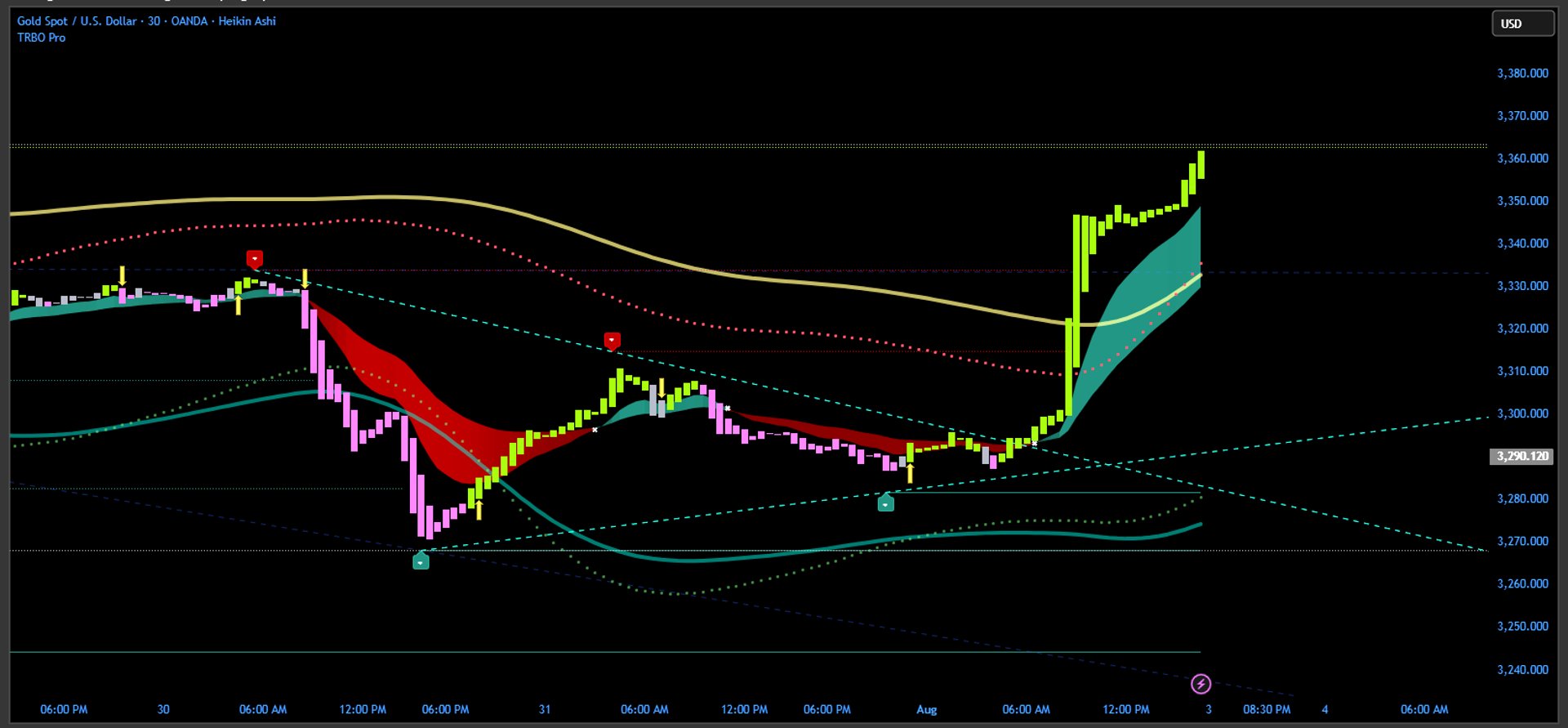This screenshot has height=728, width=1568.
Task: Click the 30 date label on time axis
Action: (x=163, y=709)
